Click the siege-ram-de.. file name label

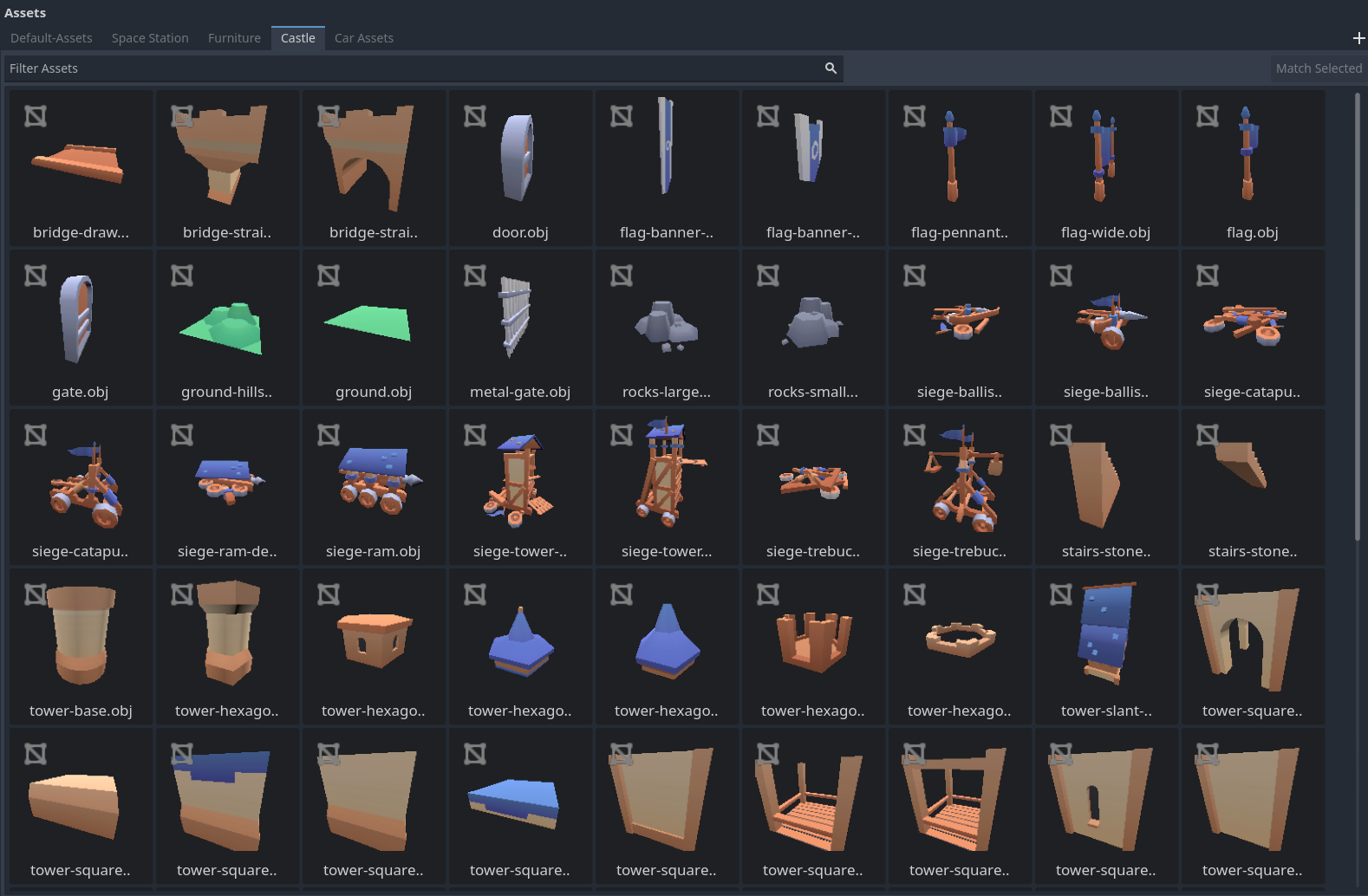pos(227,551)
